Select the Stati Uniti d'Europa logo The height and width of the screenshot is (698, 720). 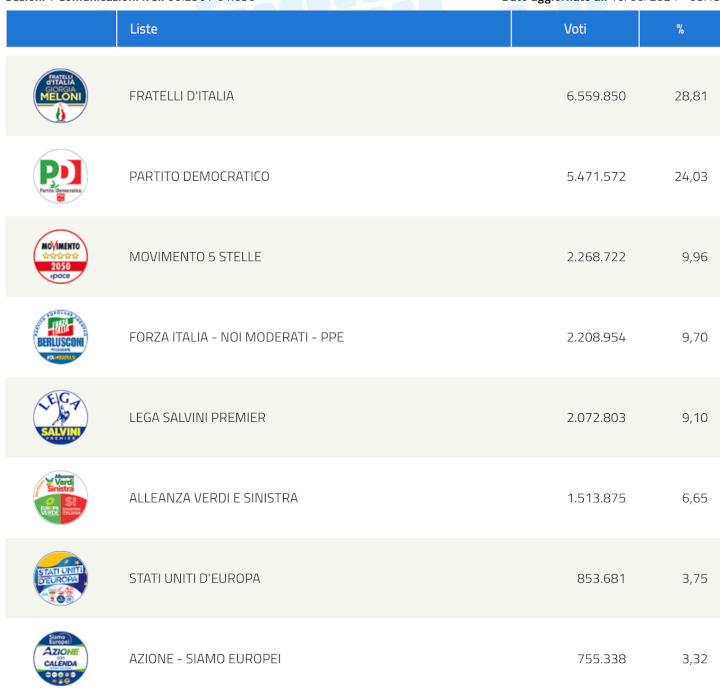(x=60, y=578)
